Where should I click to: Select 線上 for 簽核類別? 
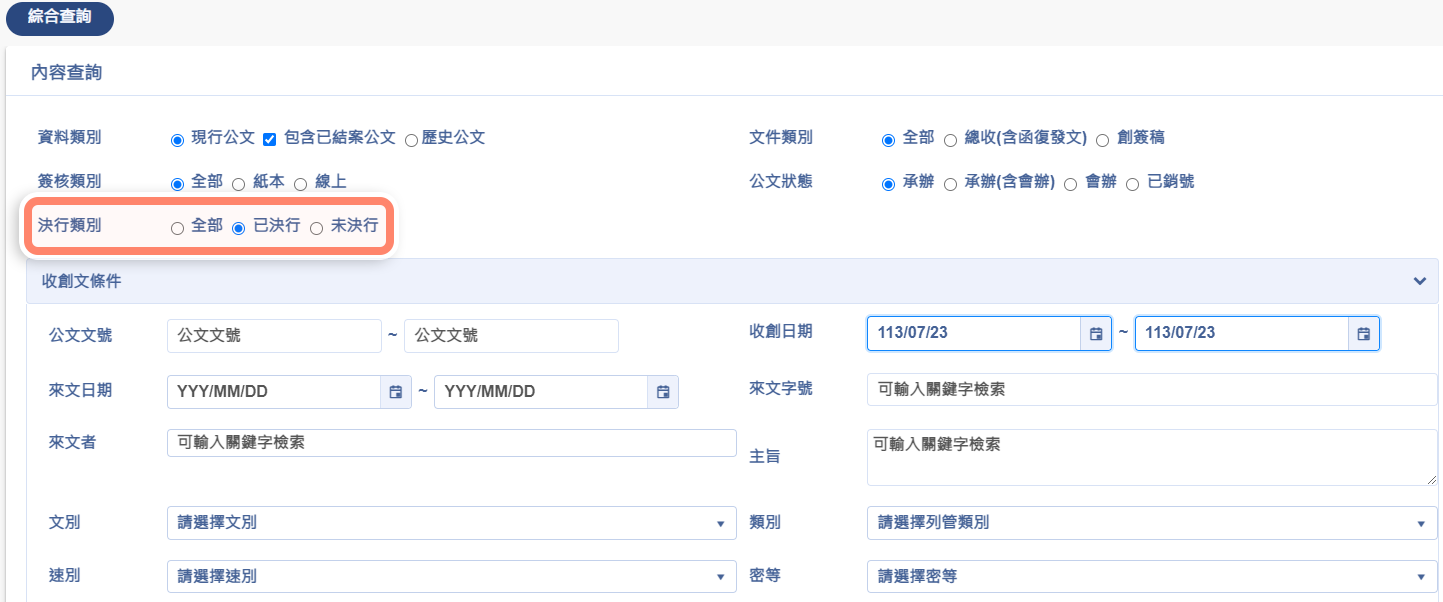[x=300, y=184]
